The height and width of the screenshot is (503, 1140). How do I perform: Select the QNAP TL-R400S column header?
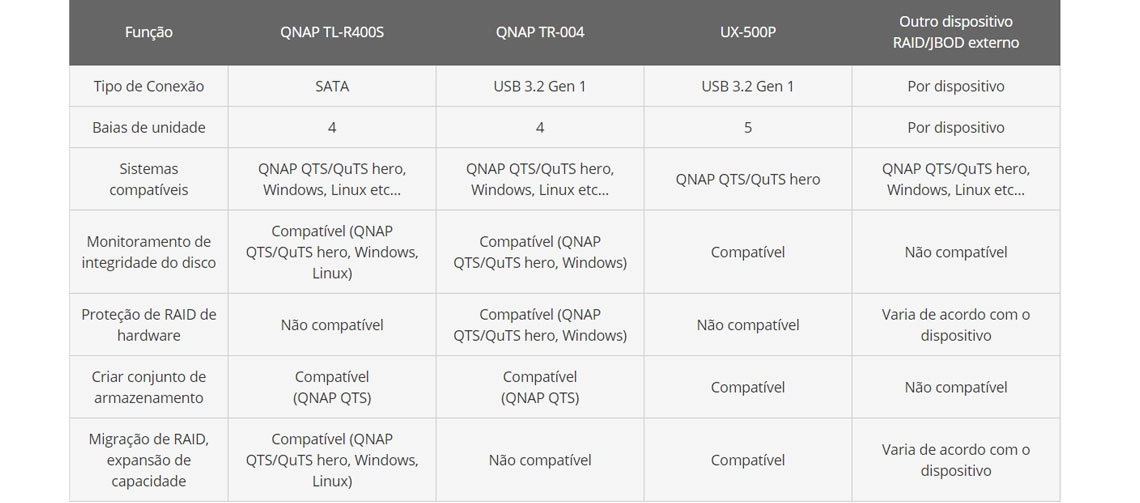coord(332,32)
